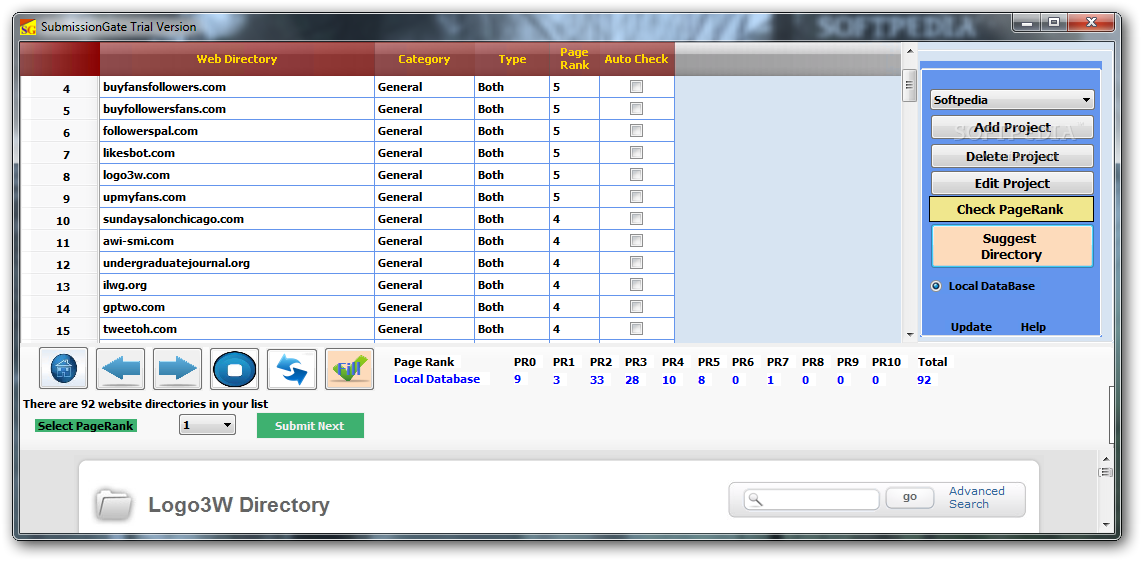Click the Type column header
The height and width of the screenshot is (561, 1142).
(x=512, y=59)
